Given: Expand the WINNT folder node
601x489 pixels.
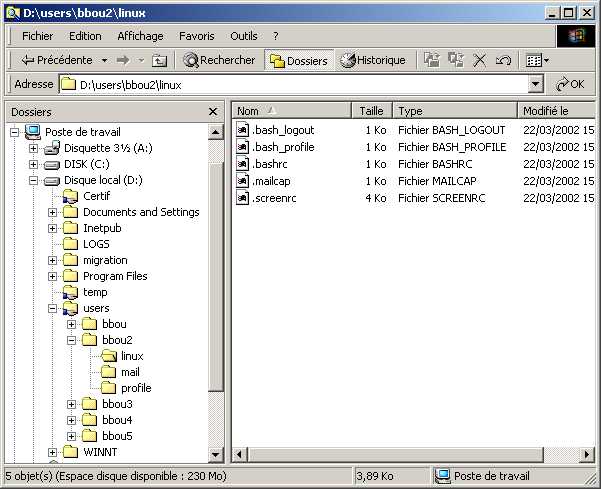Looking at the screenshot, I should [x=53, y=452].
